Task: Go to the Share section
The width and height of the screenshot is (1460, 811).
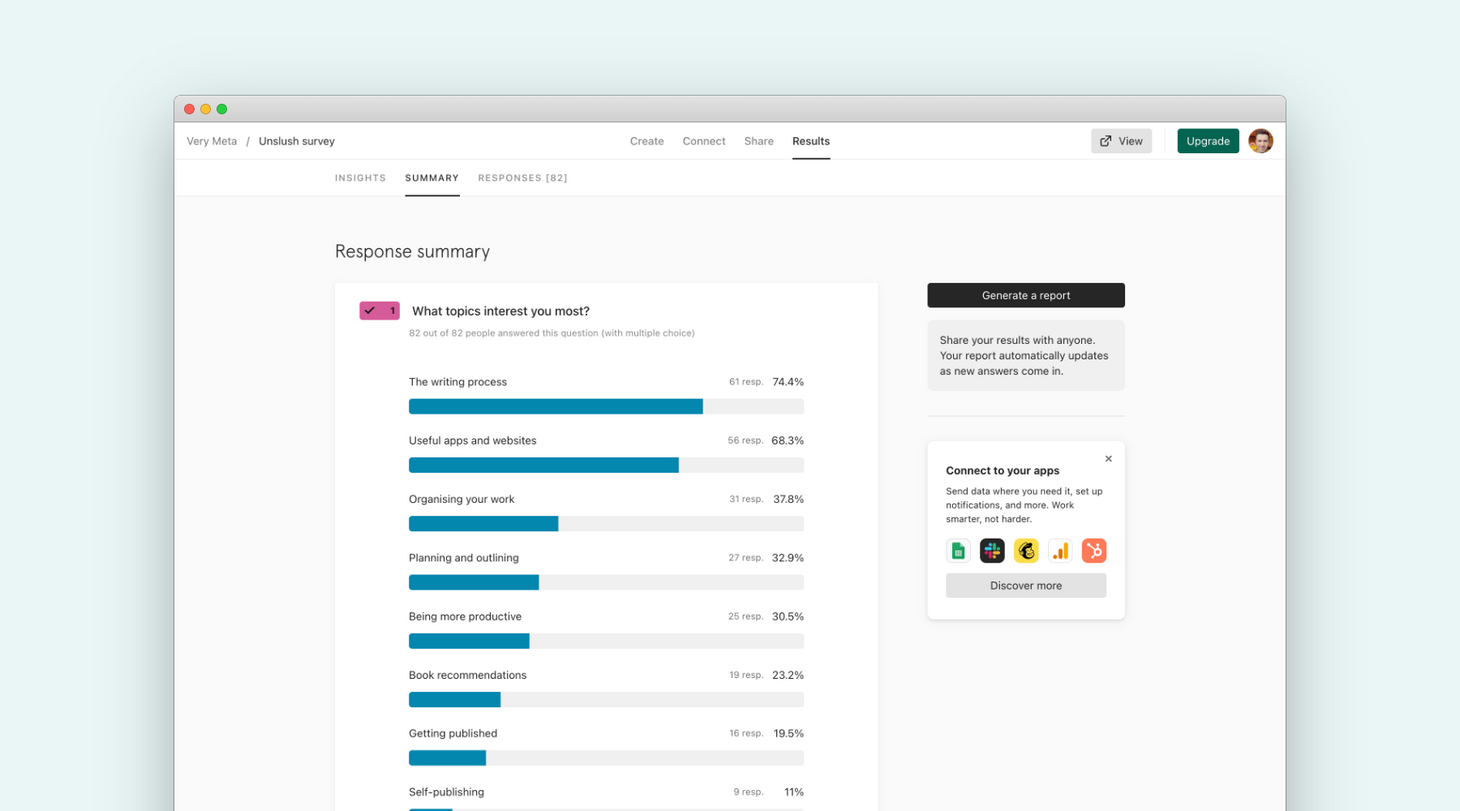Action: (759, 141)
